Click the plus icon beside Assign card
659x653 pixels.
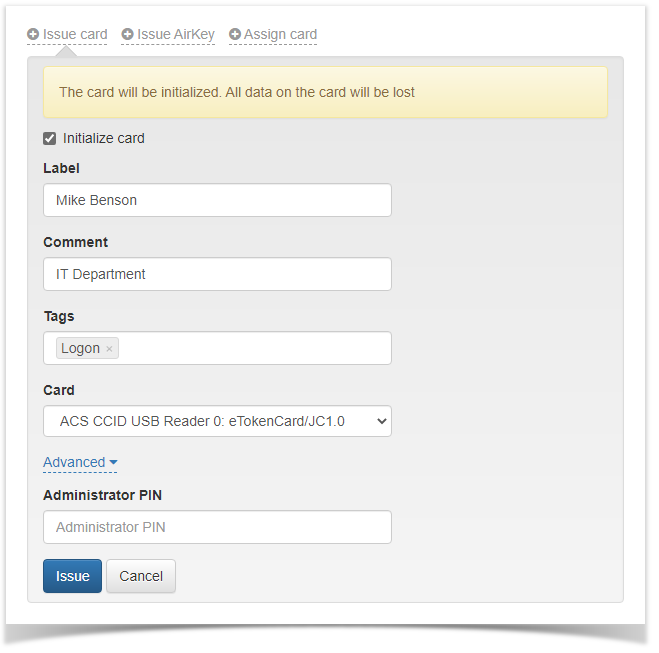[x=235, y=34]
